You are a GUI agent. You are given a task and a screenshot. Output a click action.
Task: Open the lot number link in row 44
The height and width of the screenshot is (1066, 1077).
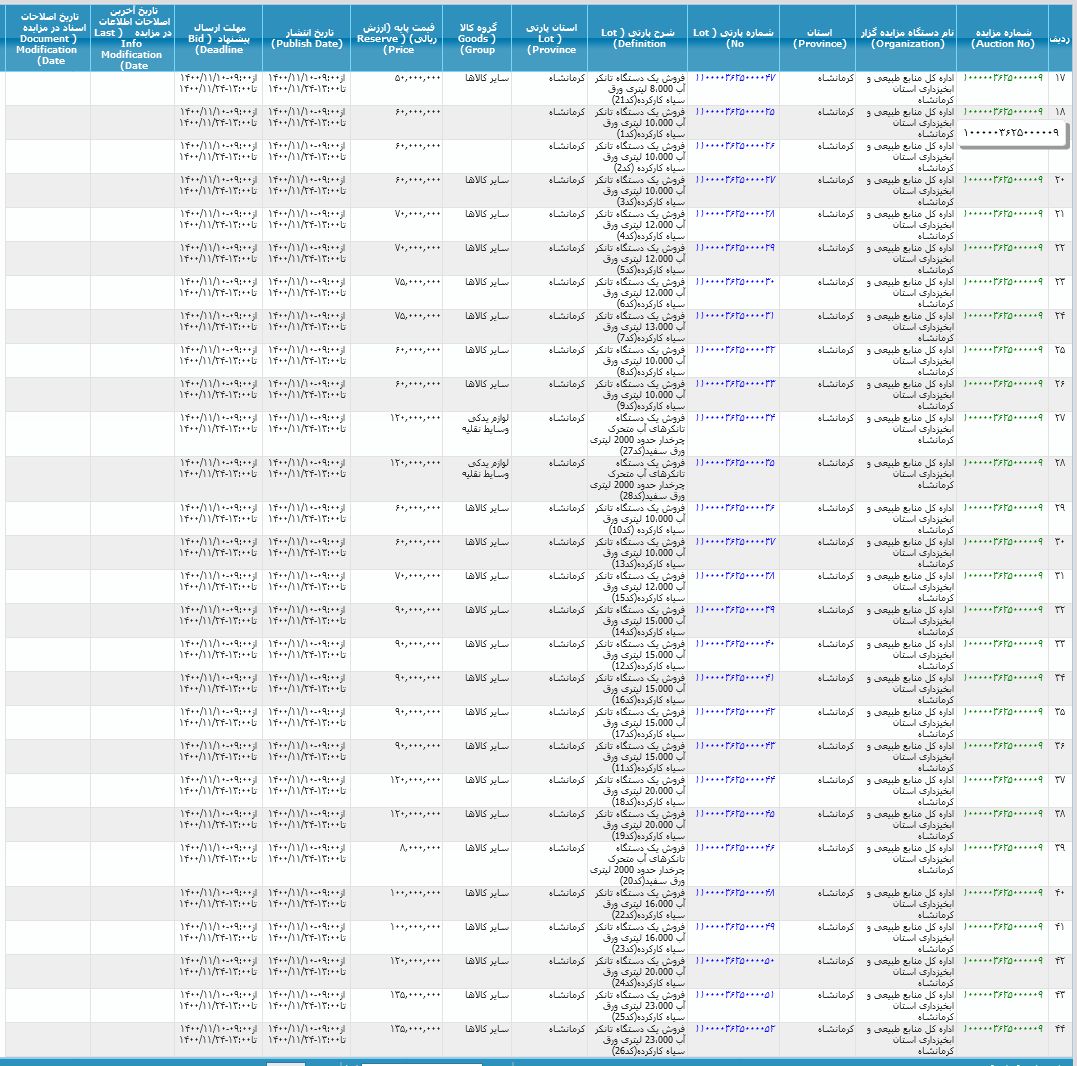coord(735,1029)
